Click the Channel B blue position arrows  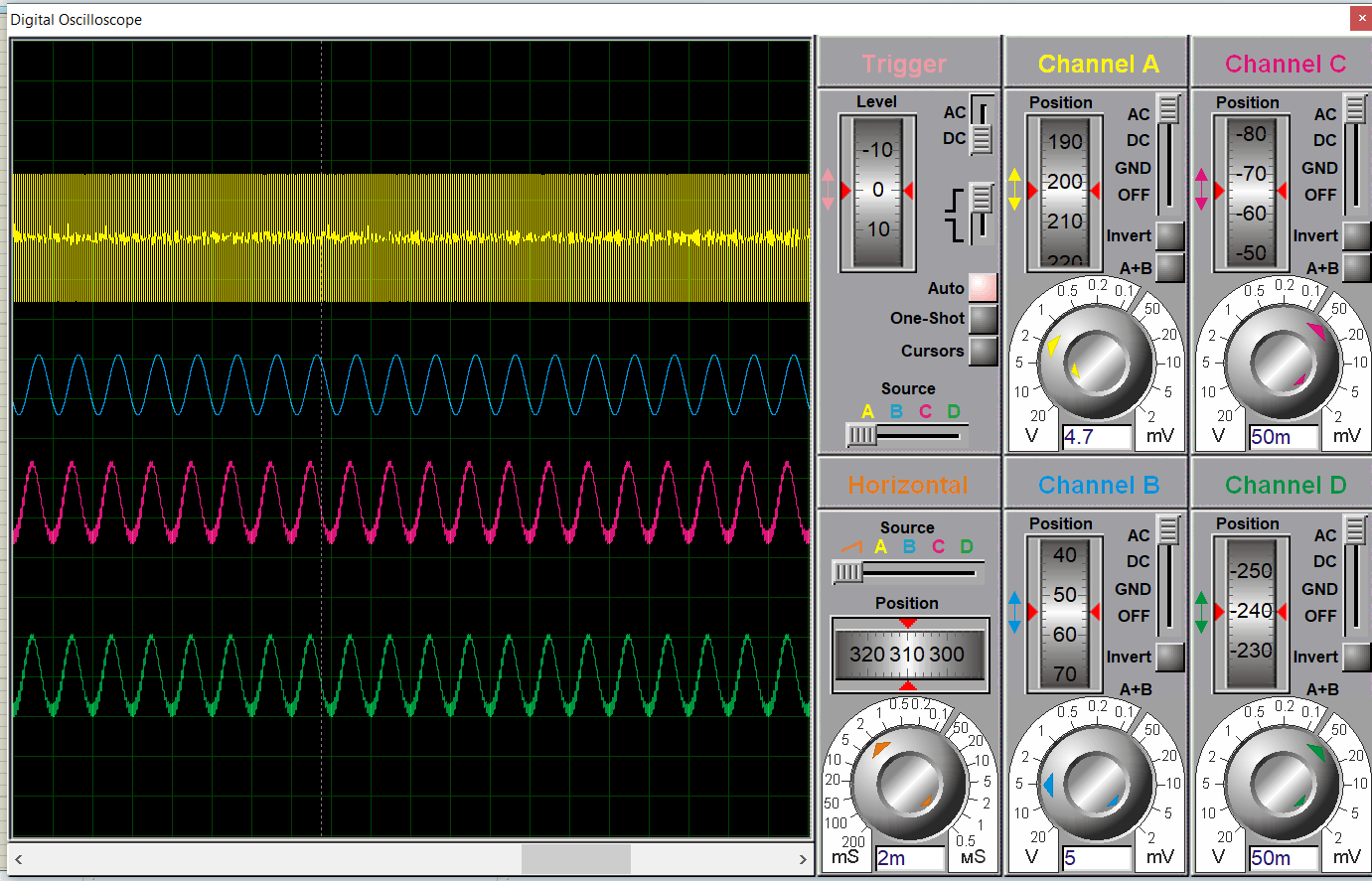click(x=1014, y=612)
